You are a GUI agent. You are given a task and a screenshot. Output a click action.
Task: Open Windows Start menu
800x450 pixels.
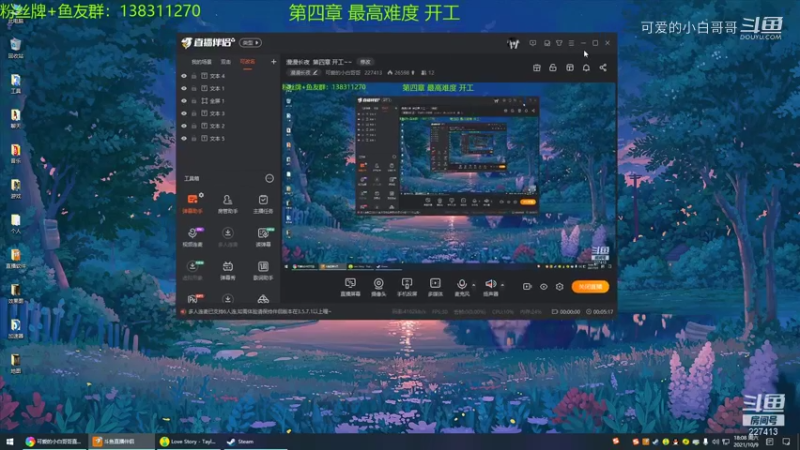click(10, 441)
